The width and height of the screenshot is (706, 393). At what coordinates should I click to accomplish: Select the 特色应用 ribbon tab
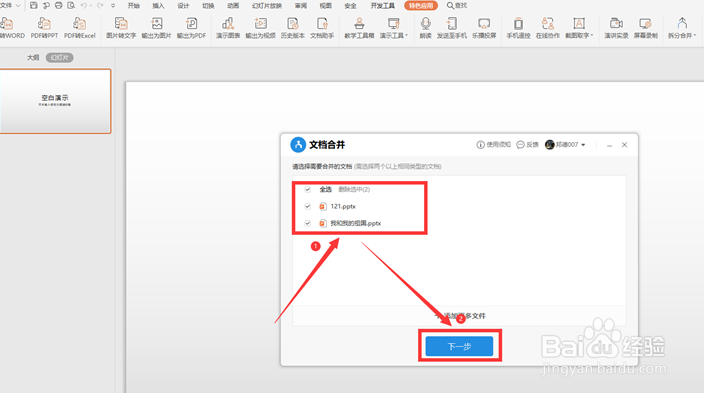click(x=421, y=5)
